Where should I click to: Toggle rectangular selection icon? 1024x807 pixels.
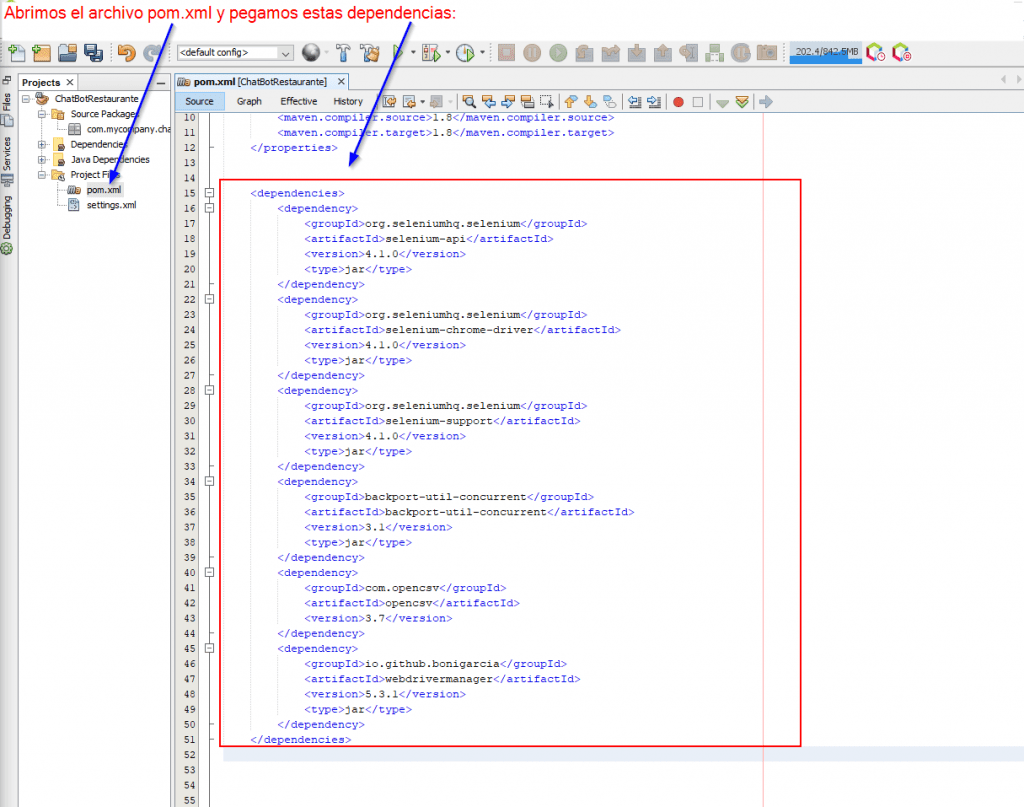tap(547, 102)
